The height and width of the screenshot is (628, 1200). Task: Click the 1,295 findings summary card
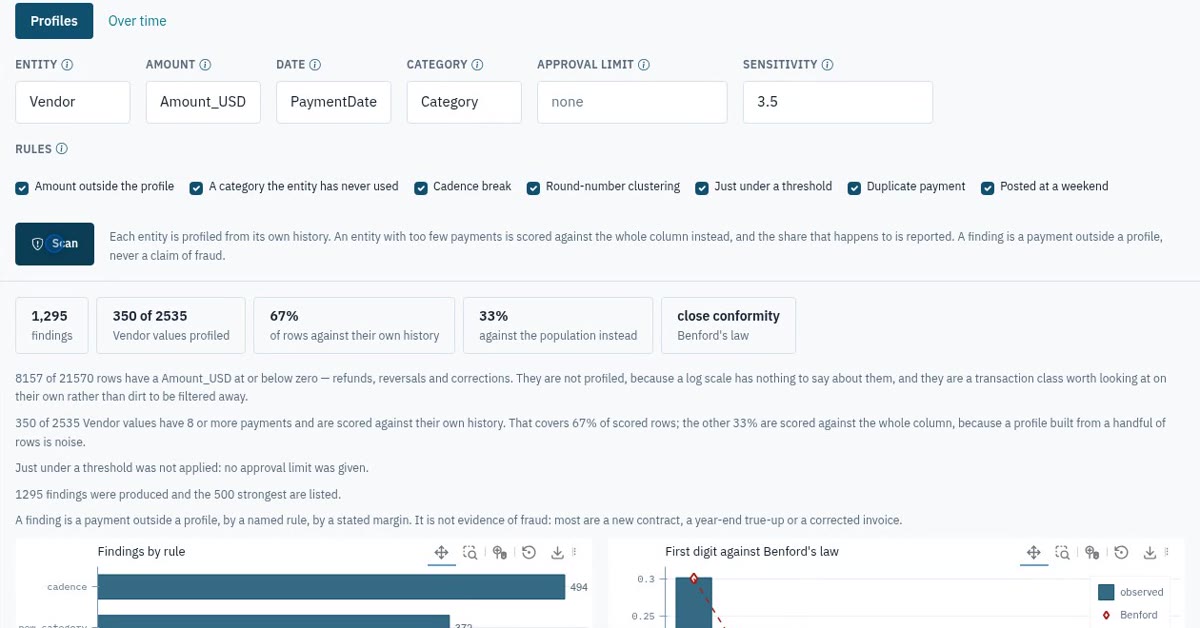(52, 325)
